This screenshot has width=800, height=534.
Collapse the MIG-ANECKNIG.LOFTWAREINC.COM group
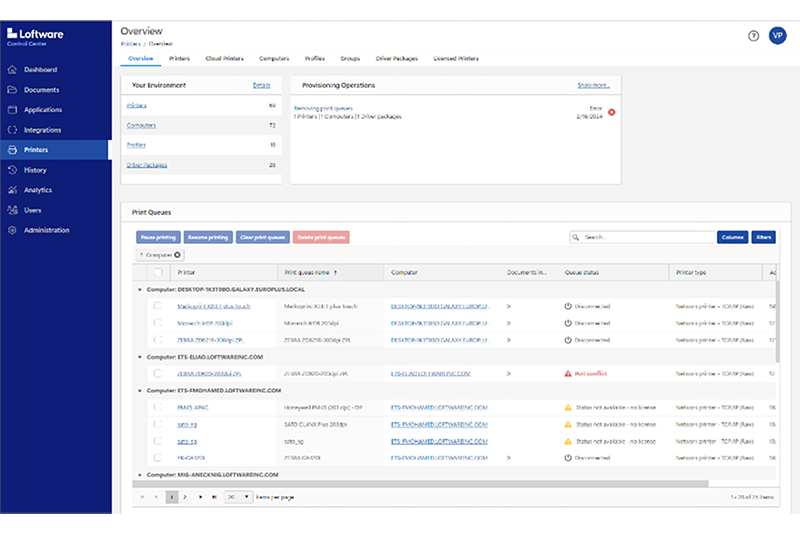point(140,475)
